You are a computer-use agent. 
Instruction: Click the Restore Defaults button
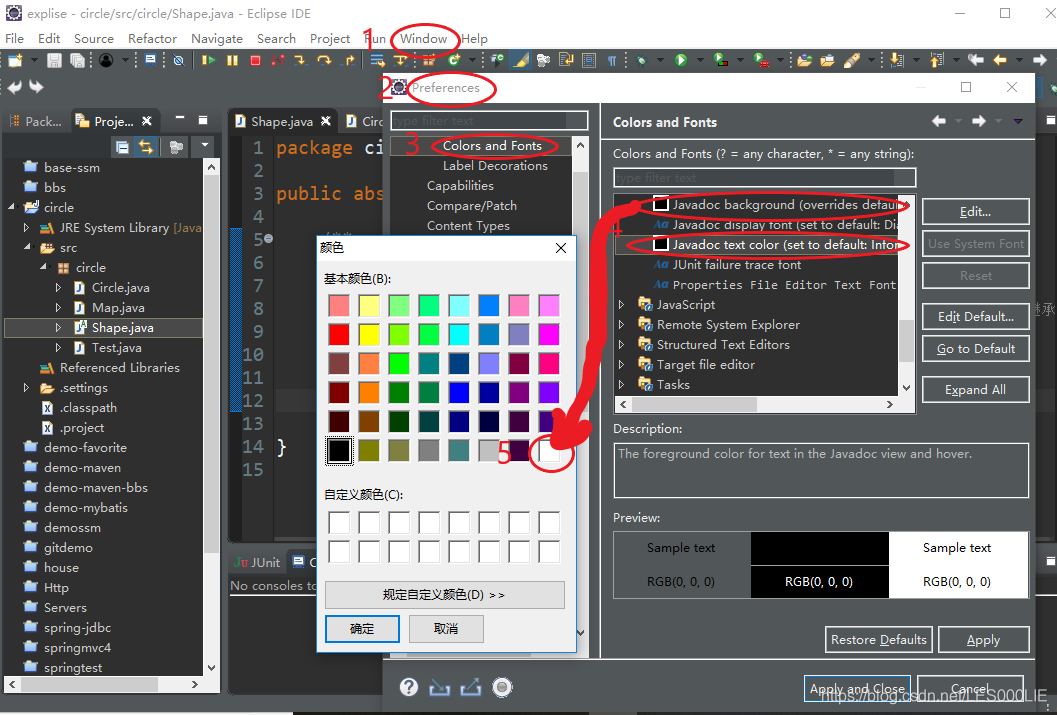878,640
